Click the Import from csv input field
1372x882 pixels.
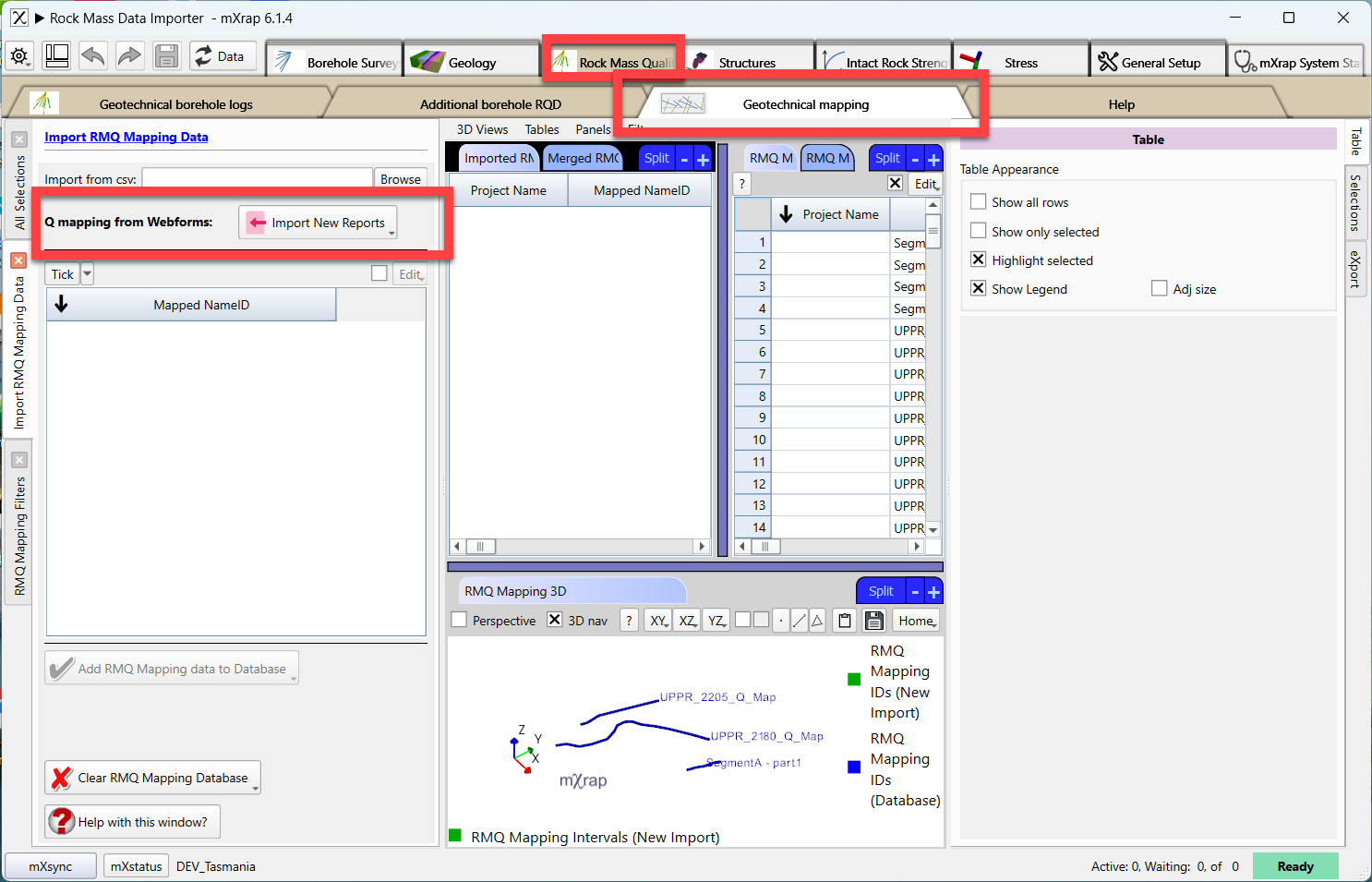(x=257, y=178)
